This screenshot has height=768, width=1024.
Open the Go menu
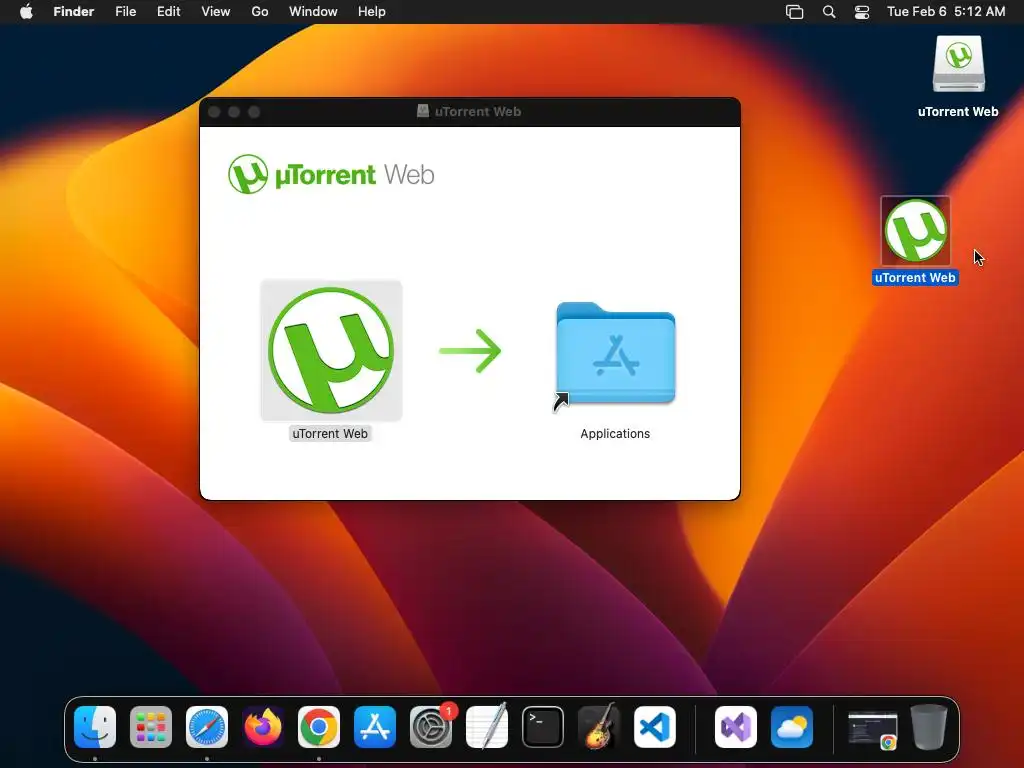260,12
